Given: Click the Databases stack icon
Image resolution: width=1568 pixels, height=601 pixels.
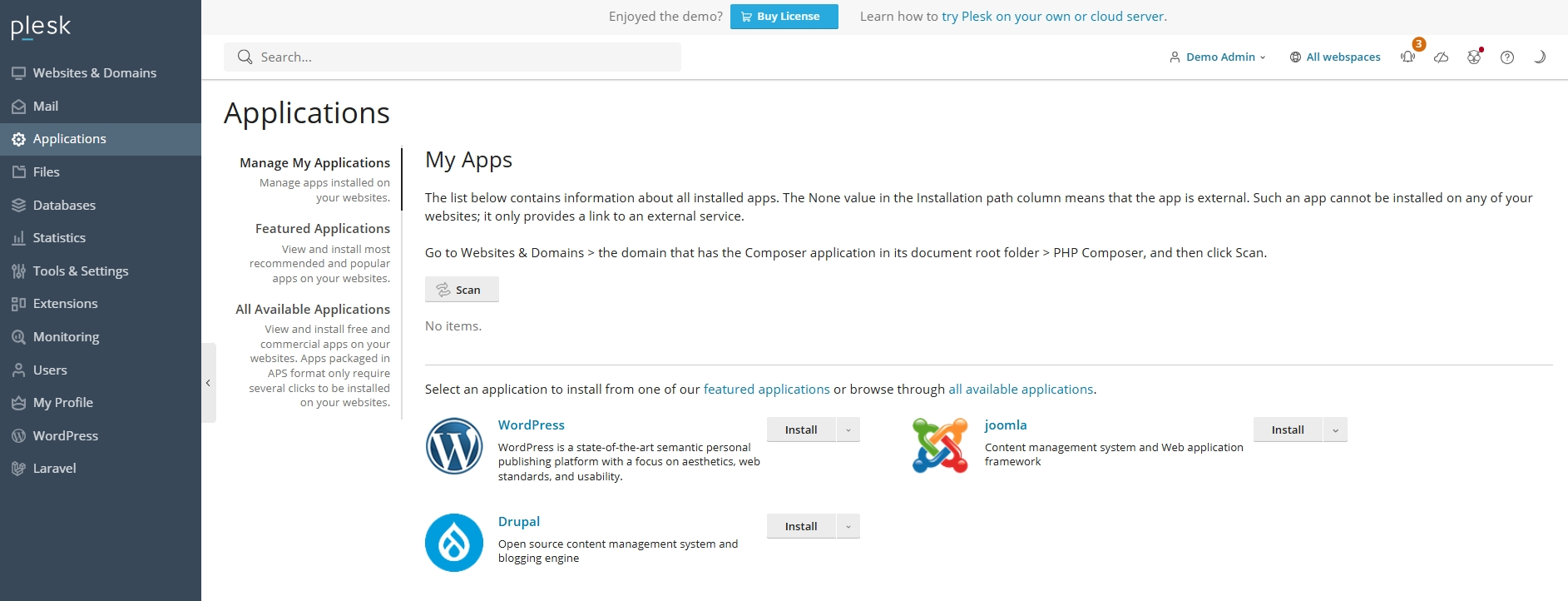Looking at the screenshot, I should 18,206.
